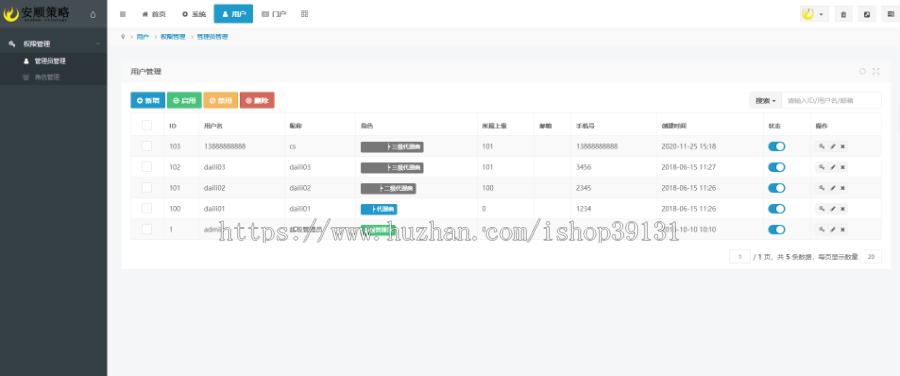This screenshot has height=376, width=900.
Task: Select the 用户 tab in top navigation
Action: tap(234, 14)
